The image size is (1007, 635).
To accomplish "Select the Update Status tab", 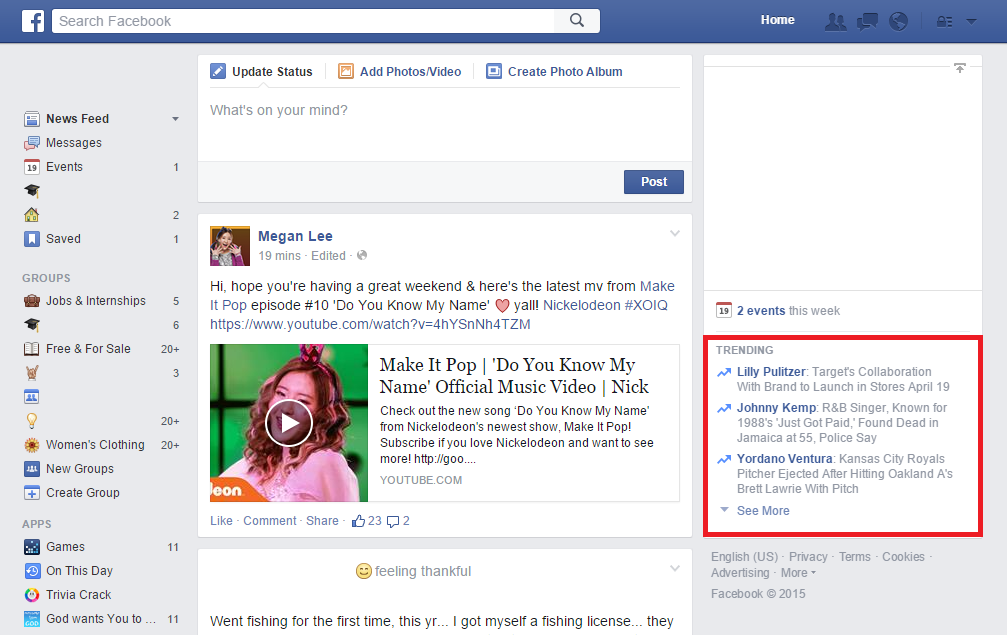I will click(262, 71).
